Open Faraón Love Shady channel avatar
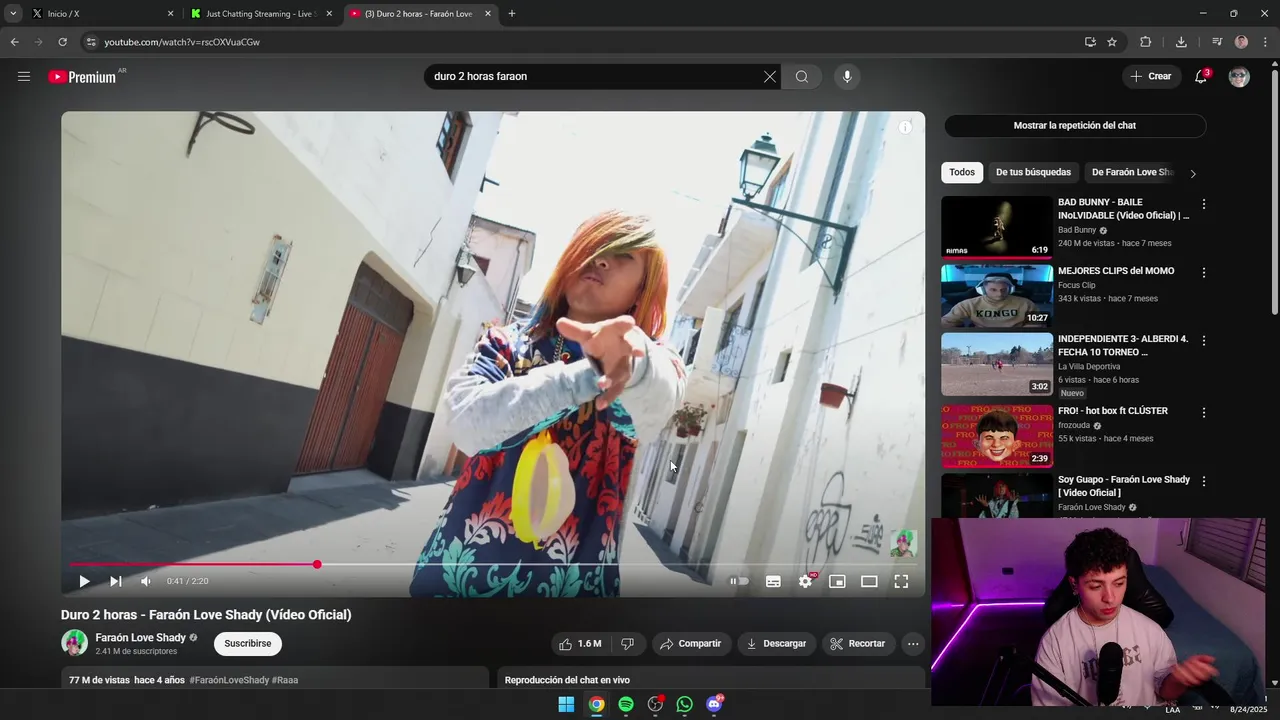The width and height of the screenshot is (1280, 720). 74,643
